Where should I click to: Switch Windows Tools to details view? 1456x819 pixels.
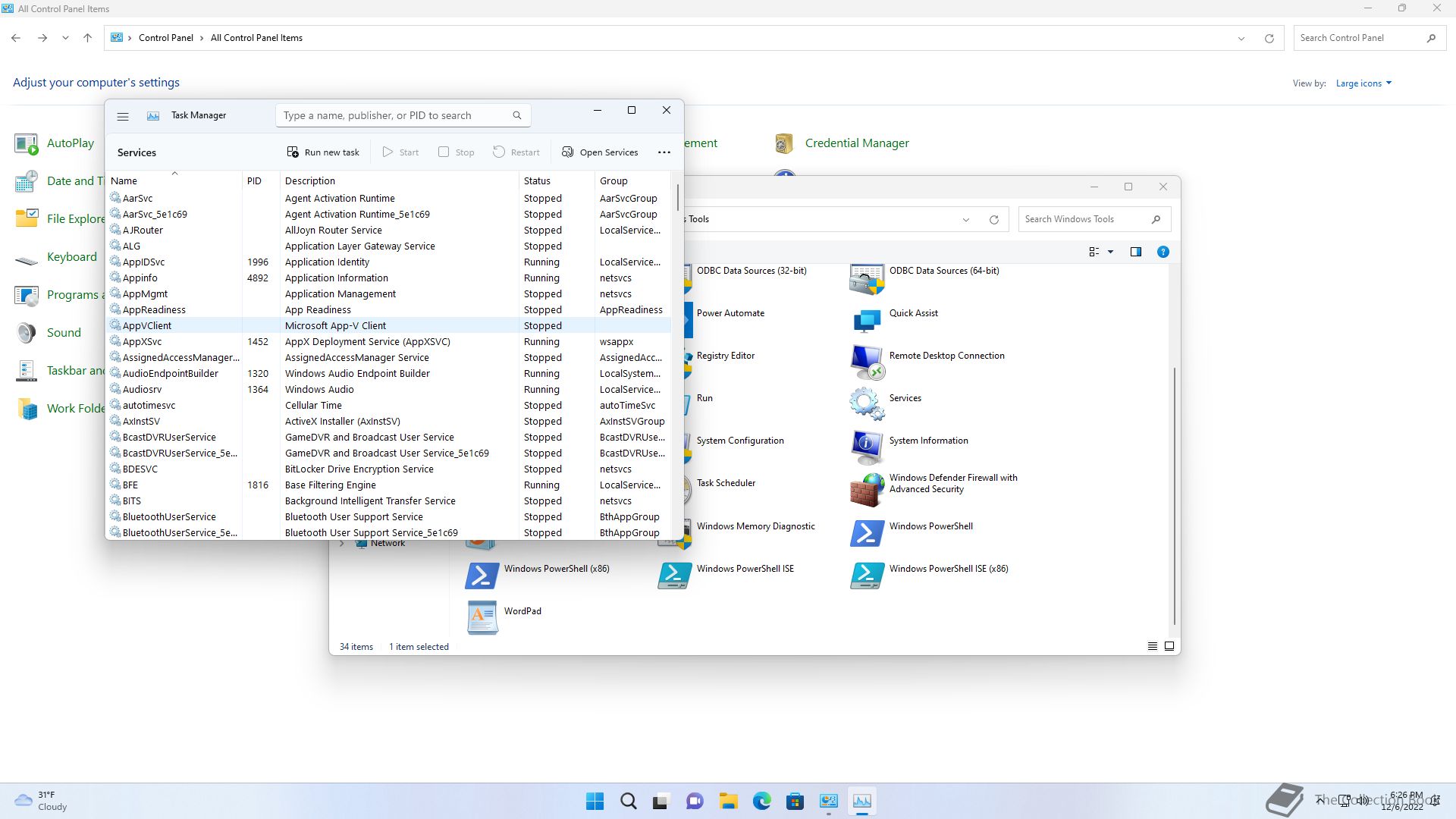tap(1153, 647)
